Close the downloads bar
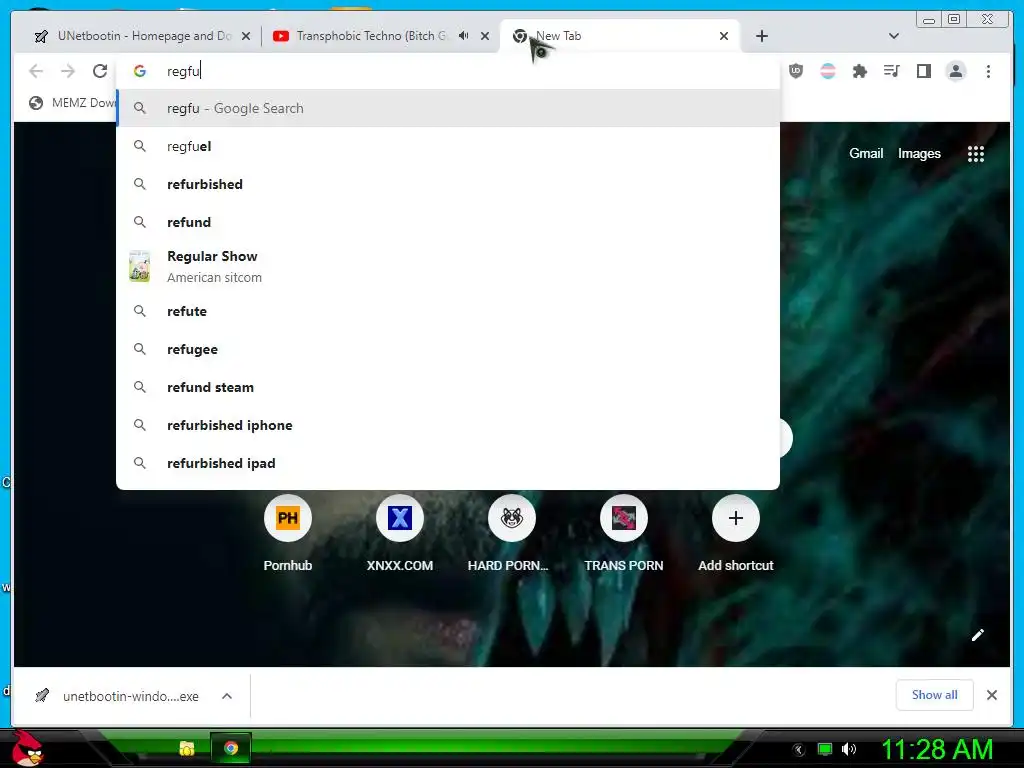The width and height of the screenshot is (1024, 768). (991, 695)
